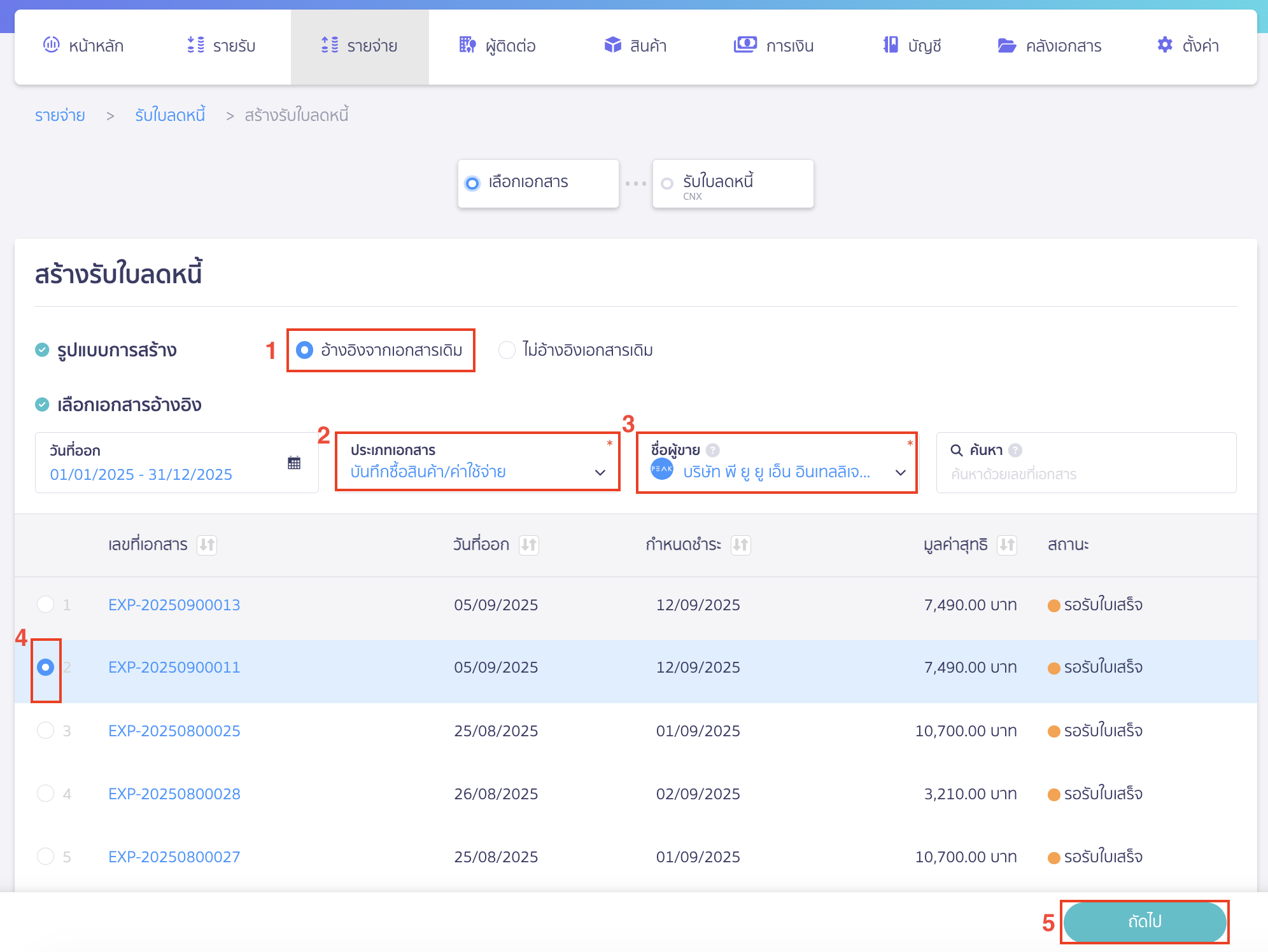The image size is (1268, 952).
Task: Open คลังเอกสาร document library menu
Action: click(x=1049, y=46)
